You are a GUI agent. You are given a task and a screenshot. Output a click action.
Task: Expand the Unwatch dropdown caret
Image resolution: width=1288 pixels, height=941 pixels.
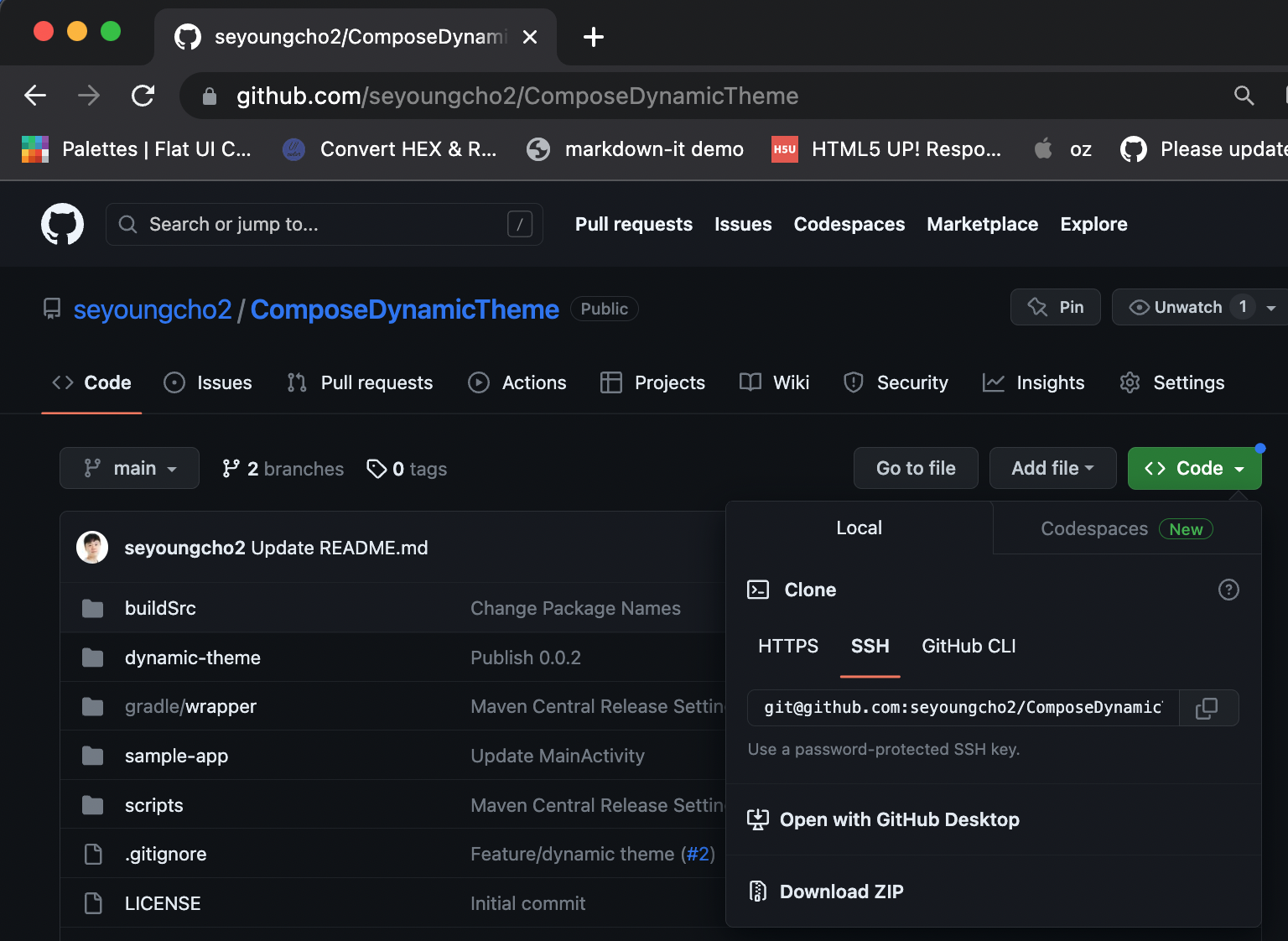tap(1271, 308)
